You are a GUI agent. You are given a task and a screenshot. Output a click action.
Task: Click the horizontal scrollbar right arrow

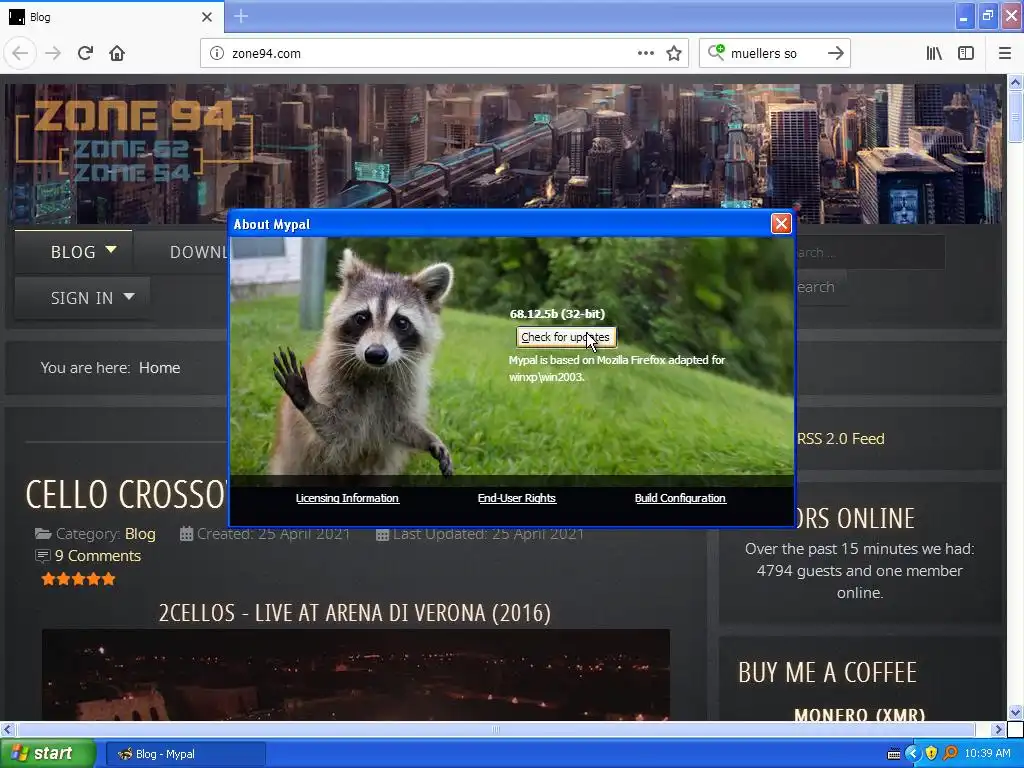tap(998, 729)
